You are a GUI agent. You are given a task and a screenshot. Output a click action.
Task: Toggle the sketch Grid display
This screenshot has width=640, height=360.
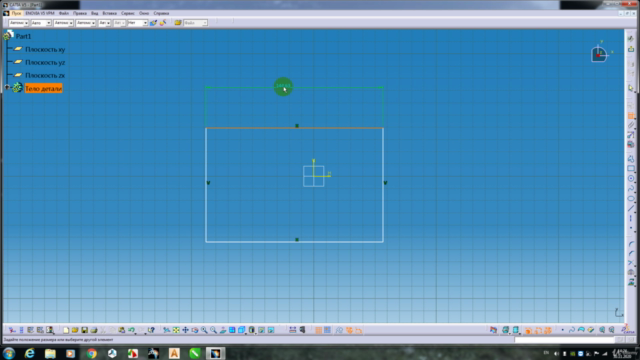click(x=318, y=330)
